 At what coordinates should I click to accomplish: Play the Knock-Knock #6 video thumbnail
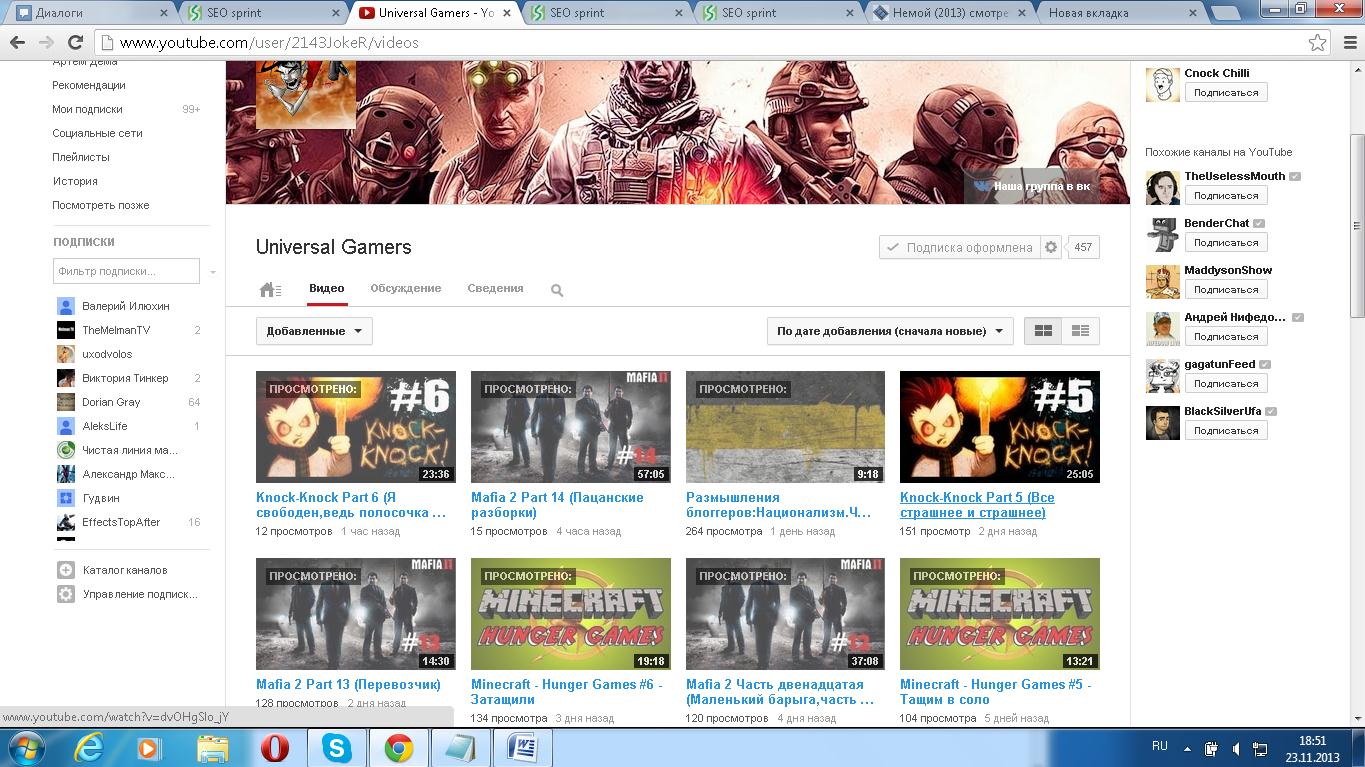pyautogui.click(x=356, y=427)
